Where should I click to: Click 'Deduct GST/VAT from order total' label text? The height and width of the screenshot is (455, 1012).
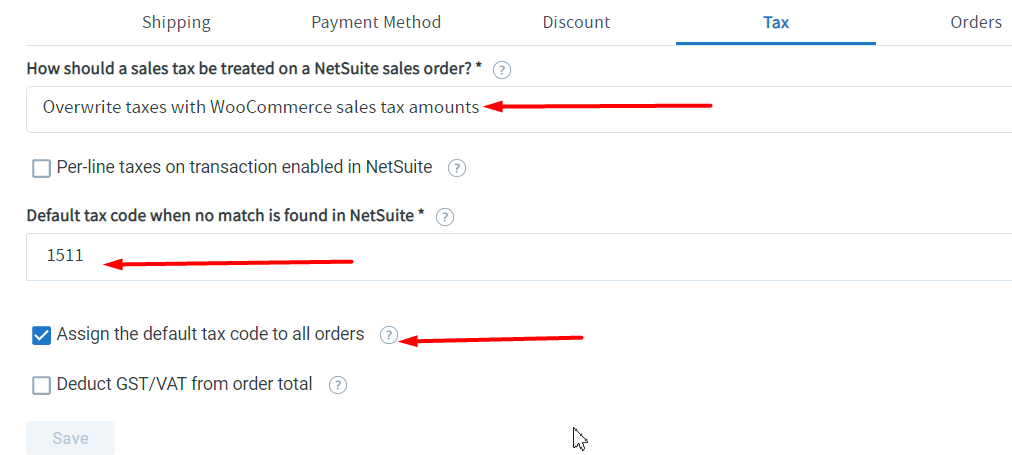point(185,385)
